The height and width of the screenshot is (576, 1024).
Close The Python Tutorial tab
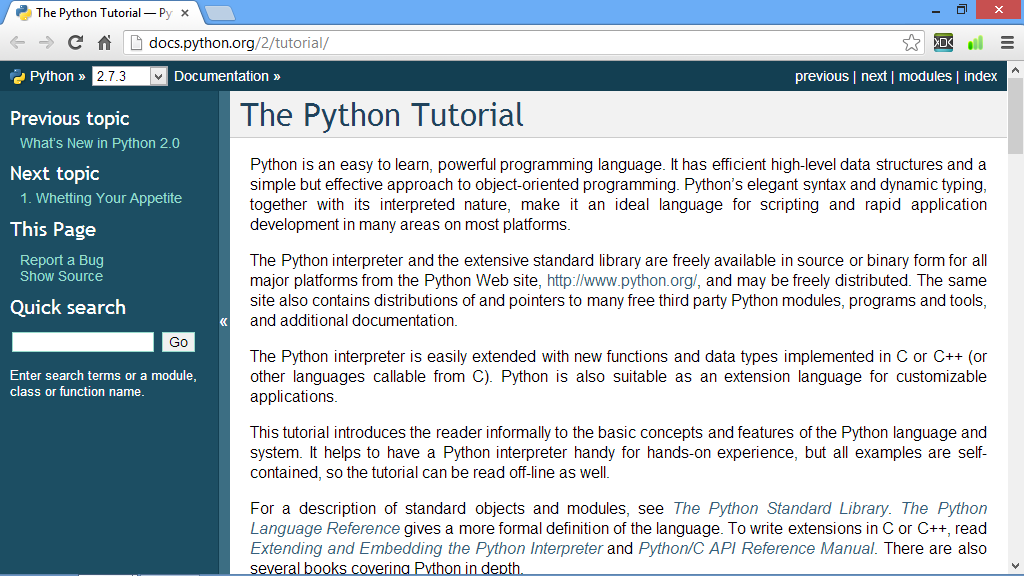pyautogui.click(x=185, y=13)
